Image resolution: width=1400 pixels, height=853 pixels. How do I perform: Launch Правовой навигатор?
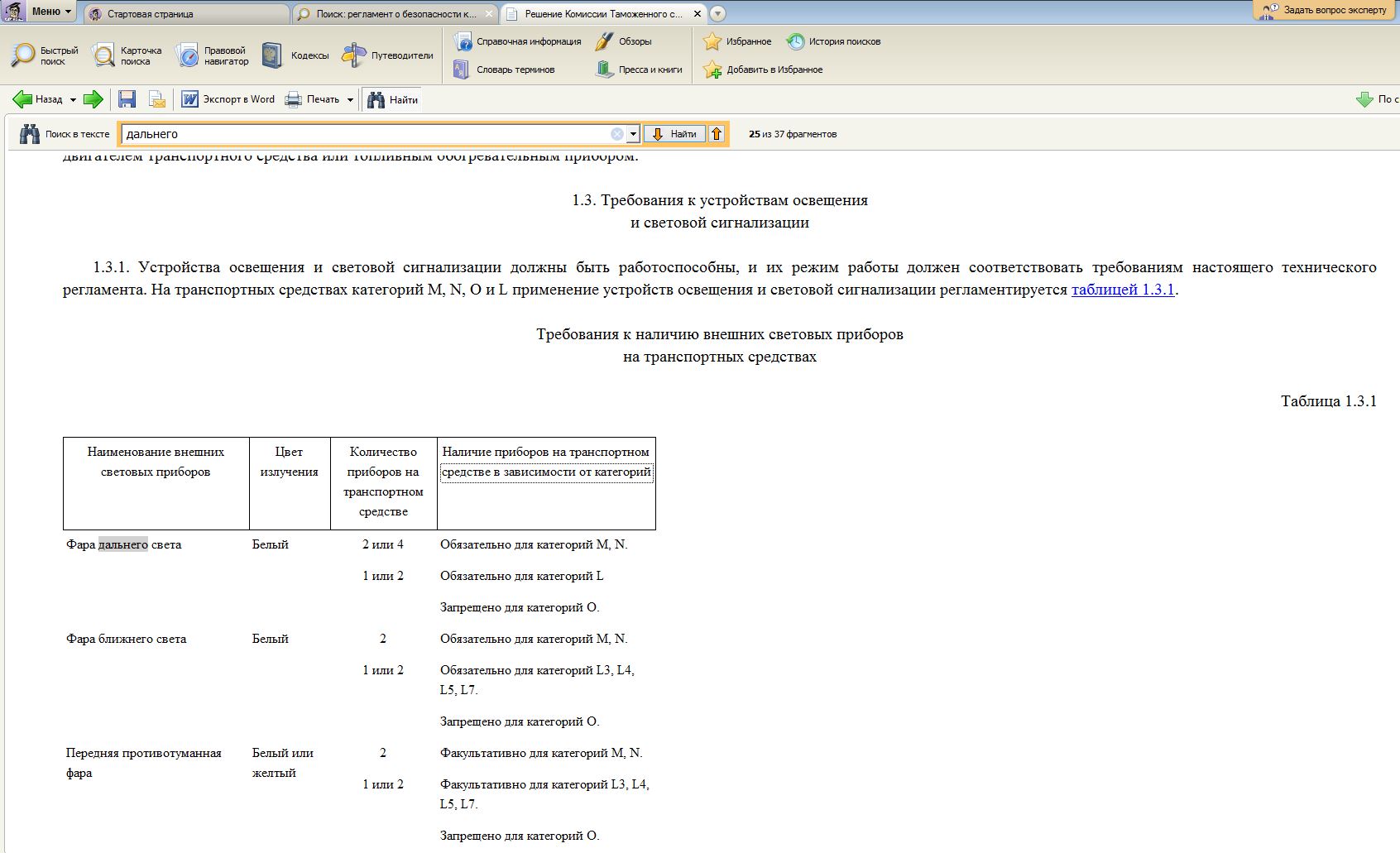point(212,55)
